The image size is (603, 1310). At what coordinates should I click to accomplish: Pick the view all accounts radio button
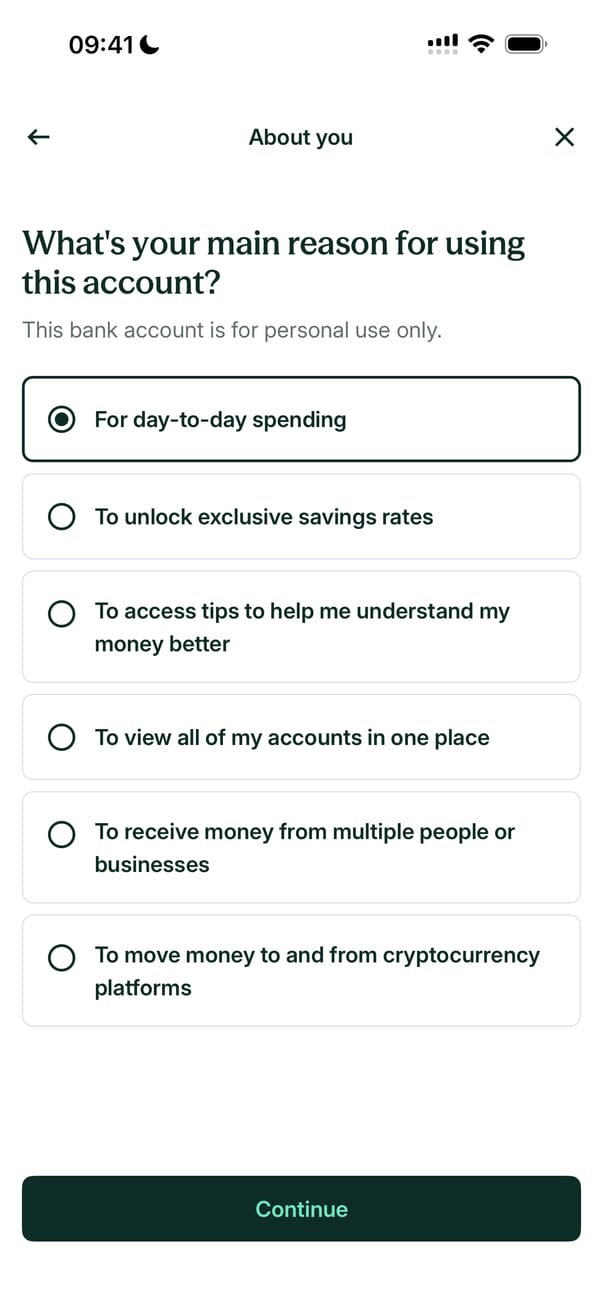62,738
